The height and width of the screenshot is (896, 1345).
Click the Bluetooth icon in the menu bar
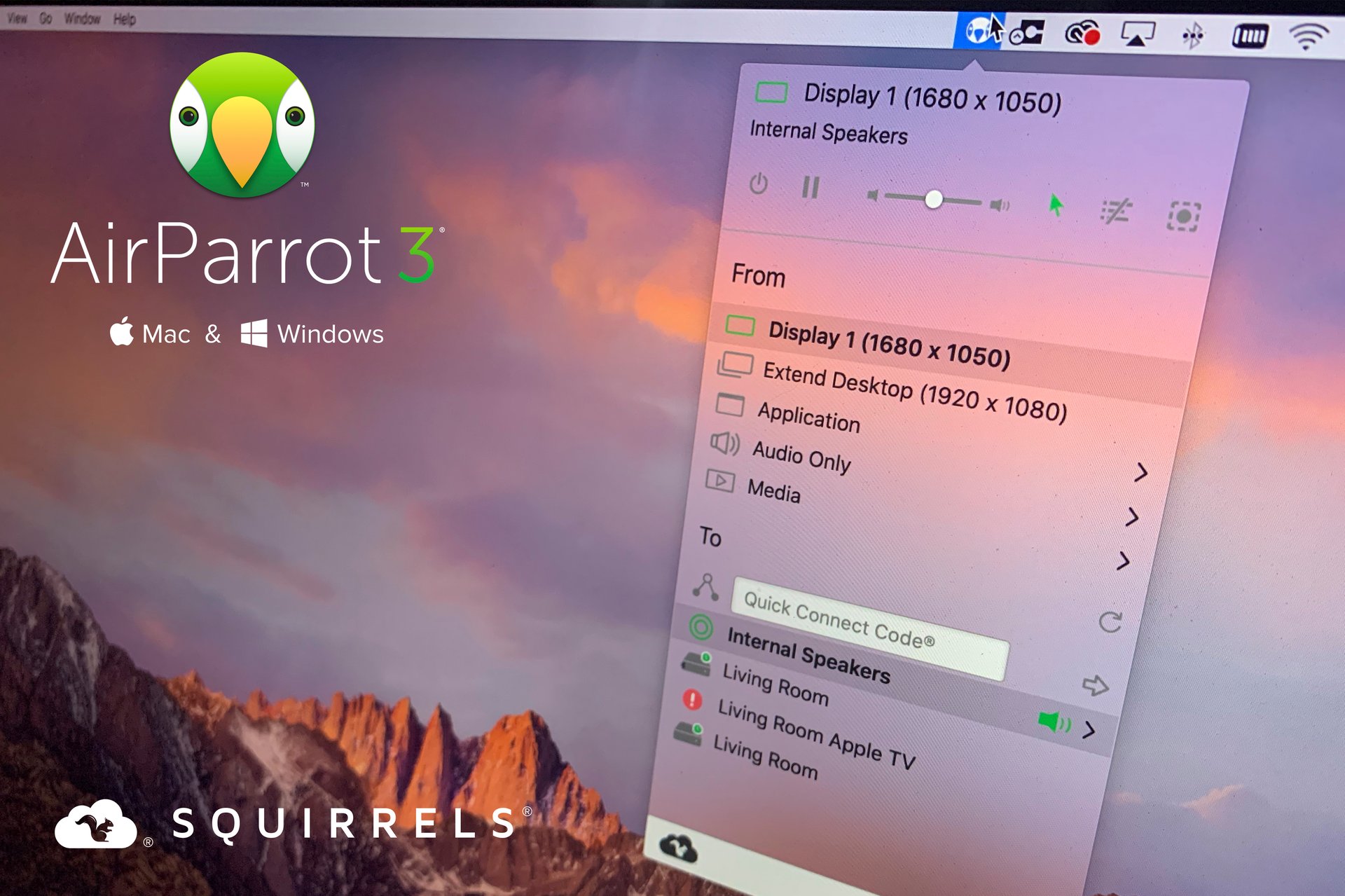point(1194,34)
